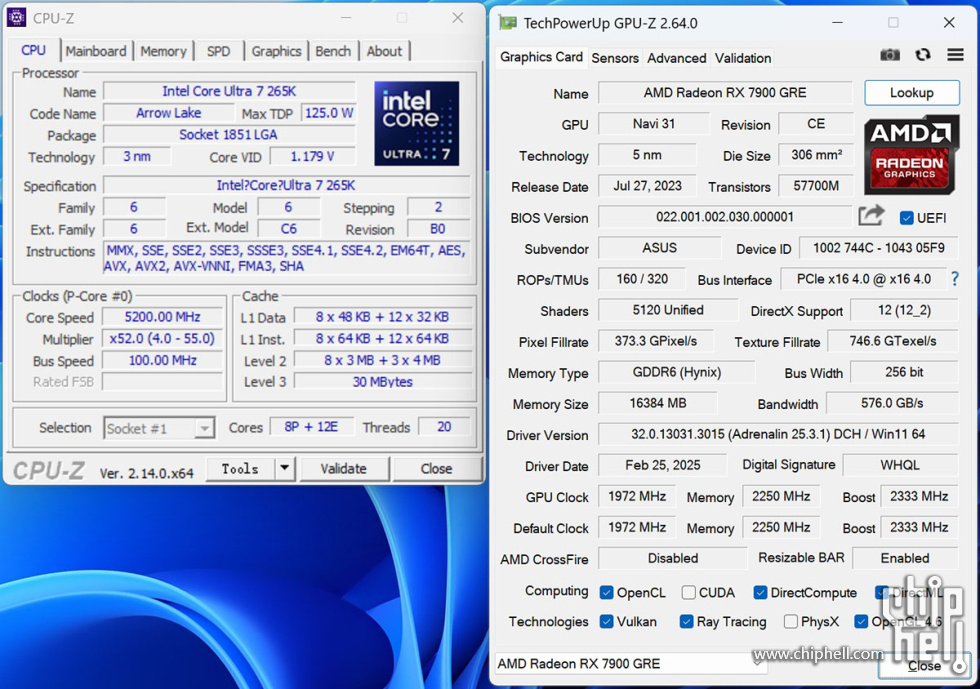This screenshot has width=980, height=689.
Task: Click the Release Date Jul 27, 2023 value
Action: (x=648, y=186)
